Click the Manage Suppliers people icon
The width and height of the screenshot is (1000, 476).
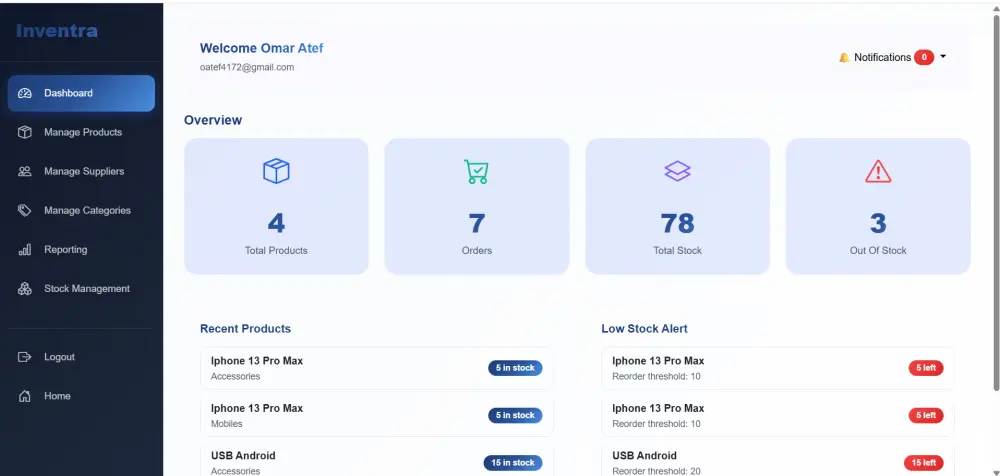click(25, 171)
